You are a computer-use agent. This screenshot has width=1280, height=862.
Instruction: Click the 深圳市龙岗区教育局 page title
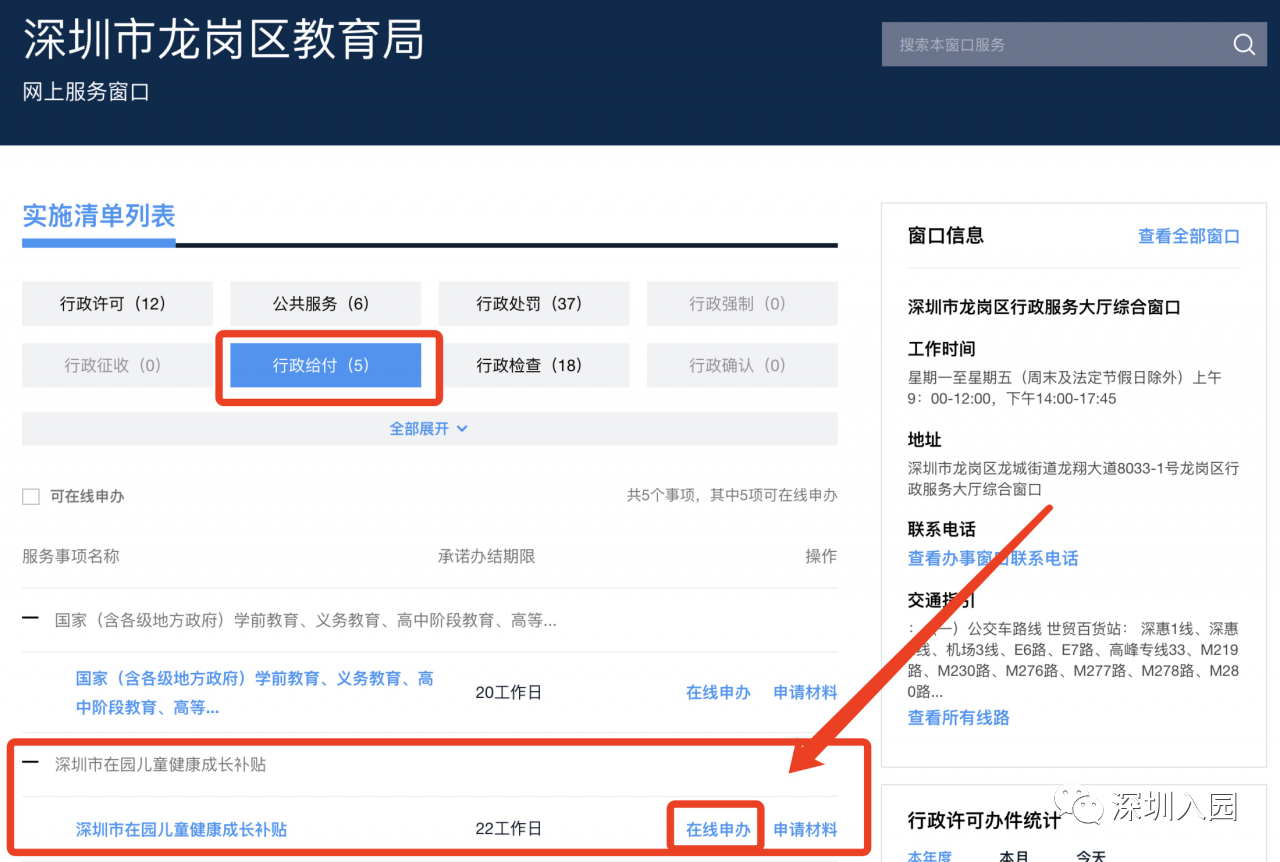tap(224, 38)
